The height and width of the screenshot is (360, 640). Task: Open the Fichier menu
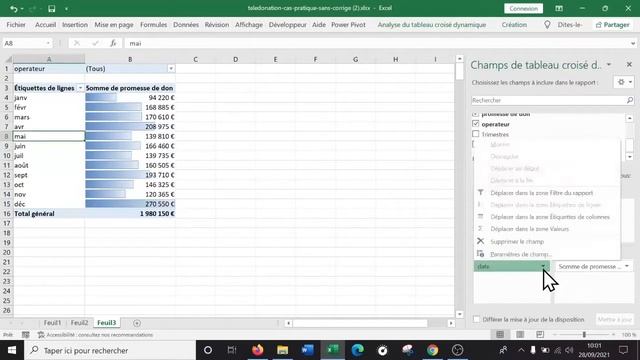16,25
